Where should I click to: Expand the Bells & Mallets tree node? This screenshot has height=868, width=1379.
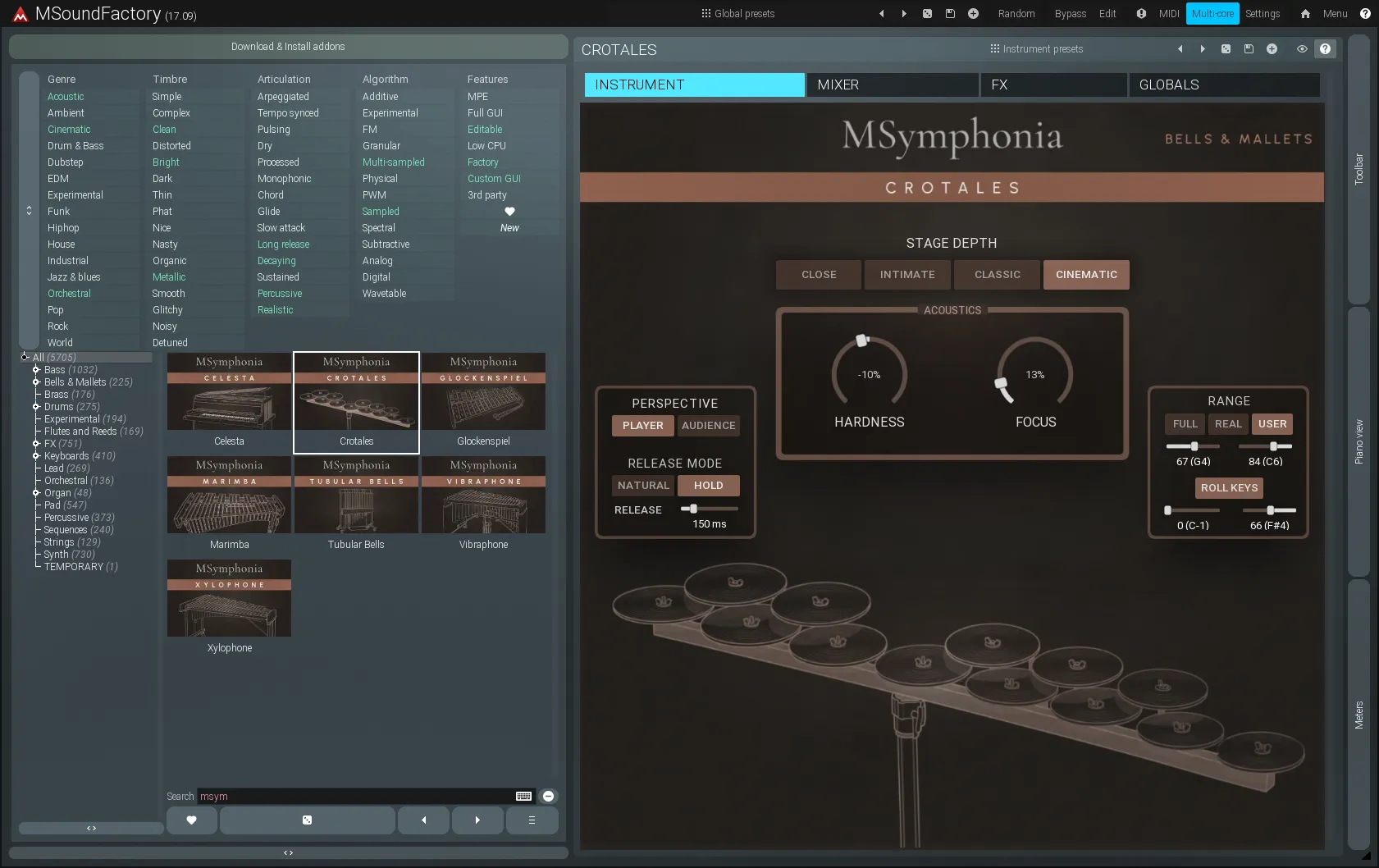click(36, 382)
